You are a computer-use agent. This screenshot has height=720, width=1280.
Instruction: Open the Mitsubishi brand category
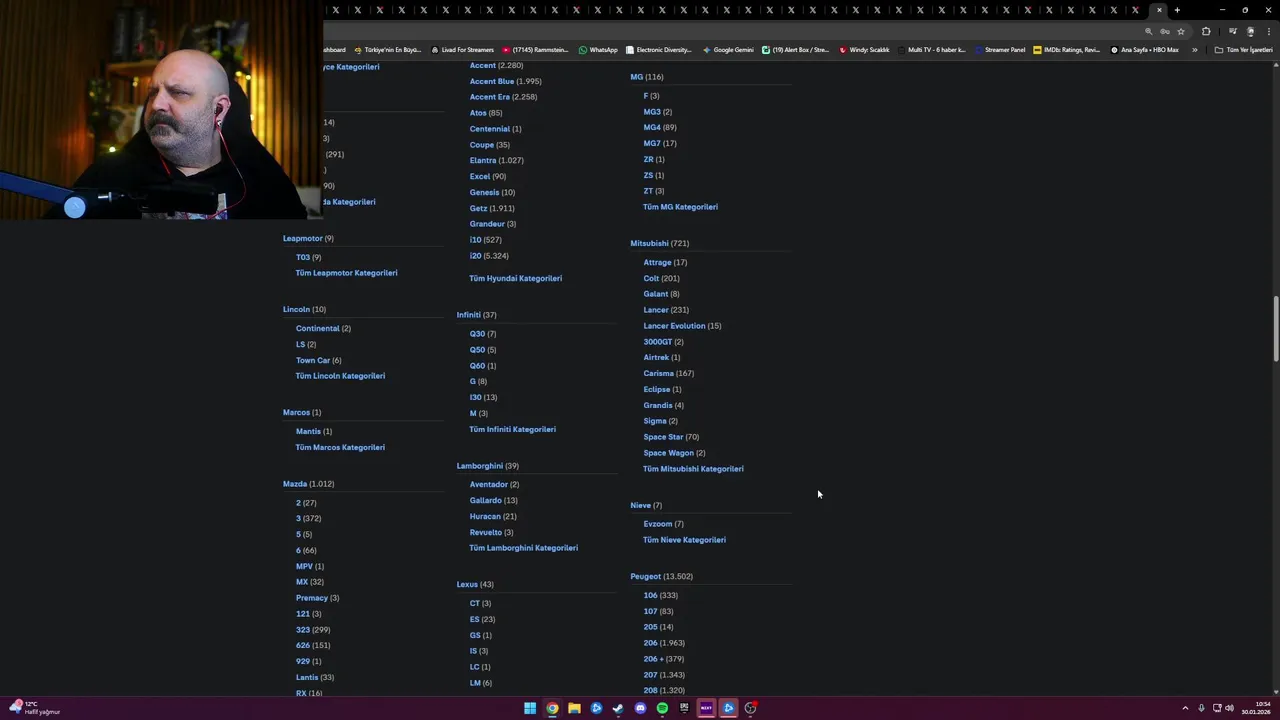649,243
